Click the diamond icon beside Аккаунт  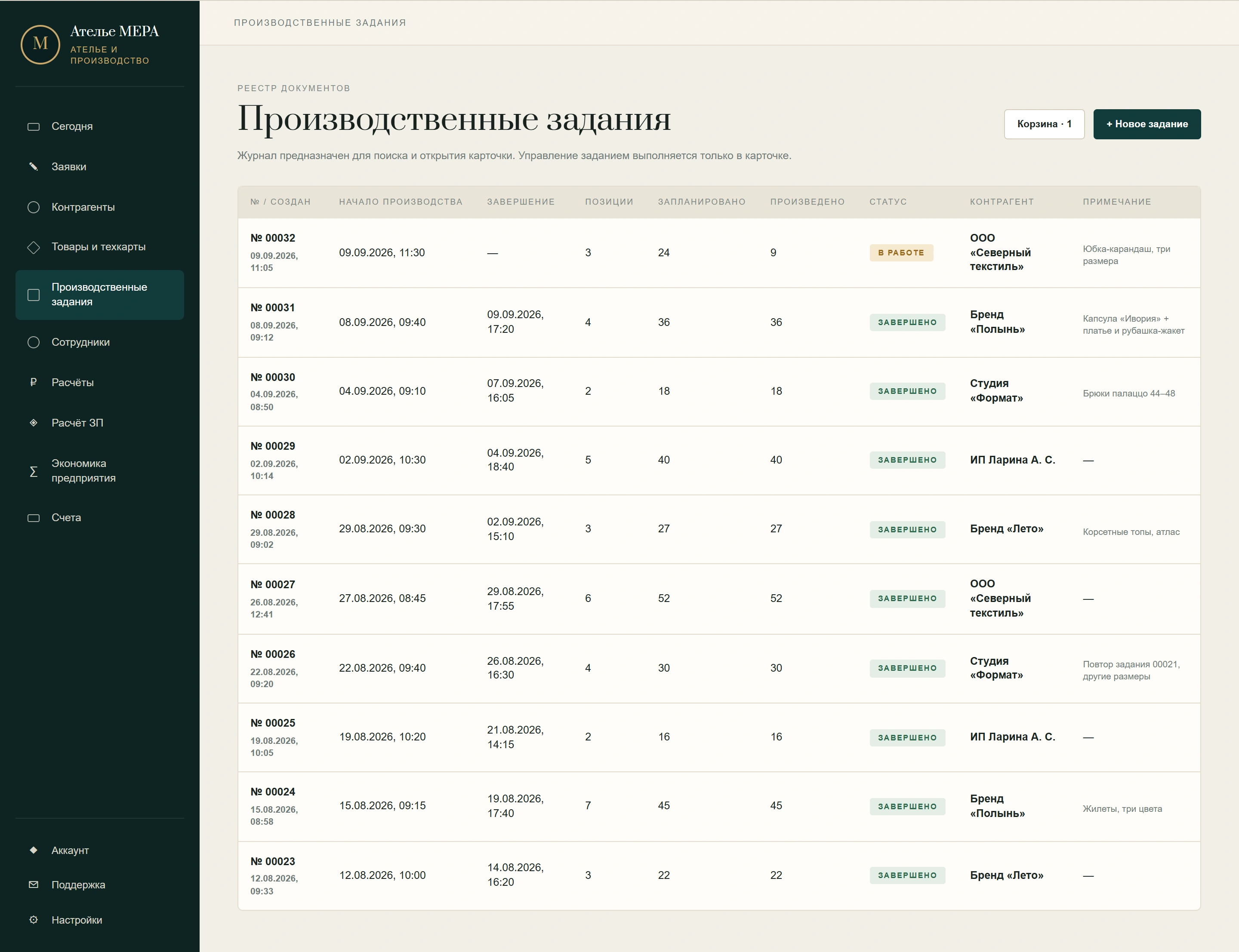(x=34, y=850)
